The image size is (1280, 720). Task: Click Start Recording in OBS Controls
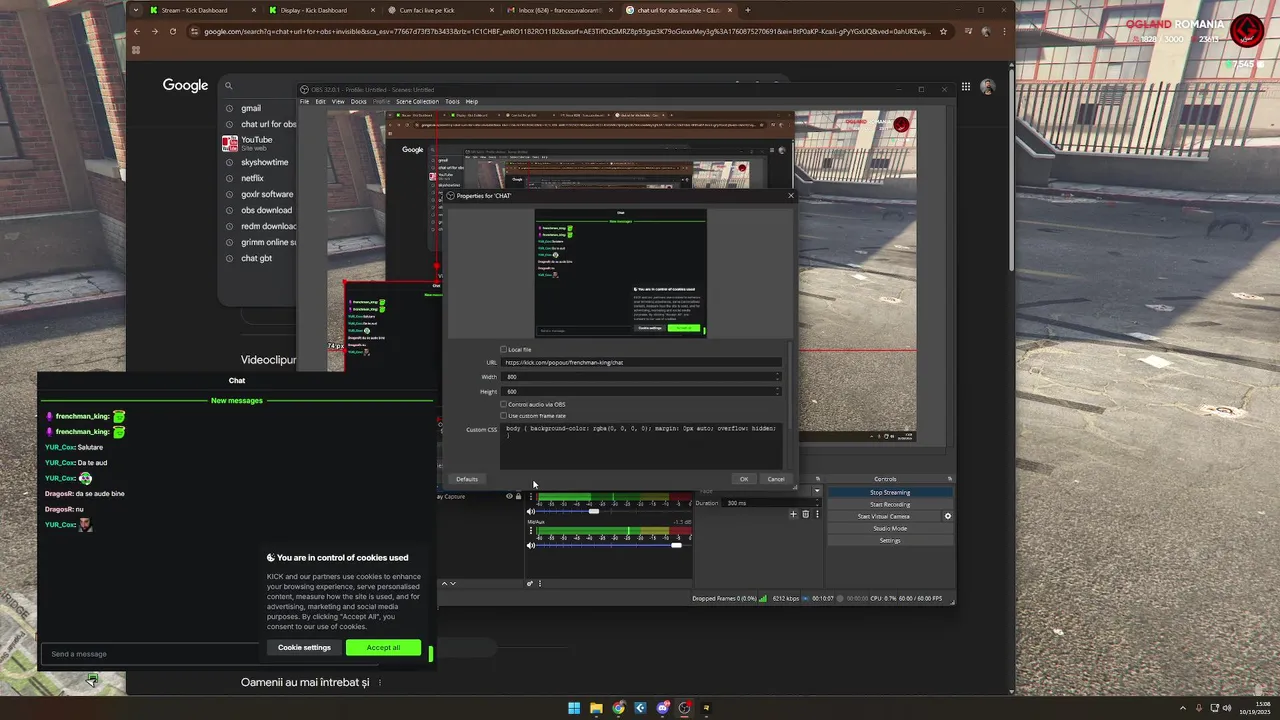889,504
